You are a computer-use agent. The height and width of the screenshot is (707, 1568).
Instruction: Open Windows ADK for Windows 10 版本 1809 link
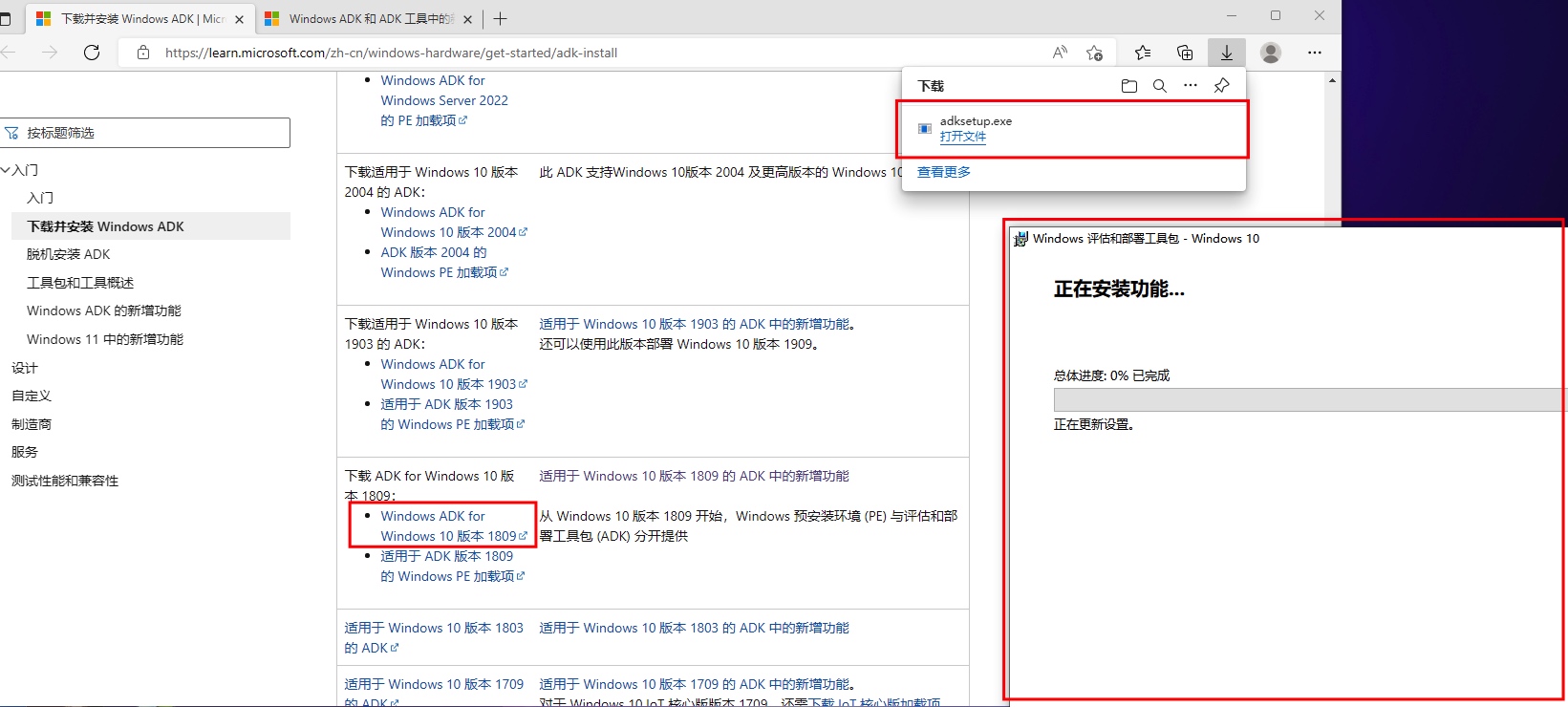click(x=454, y=526)
